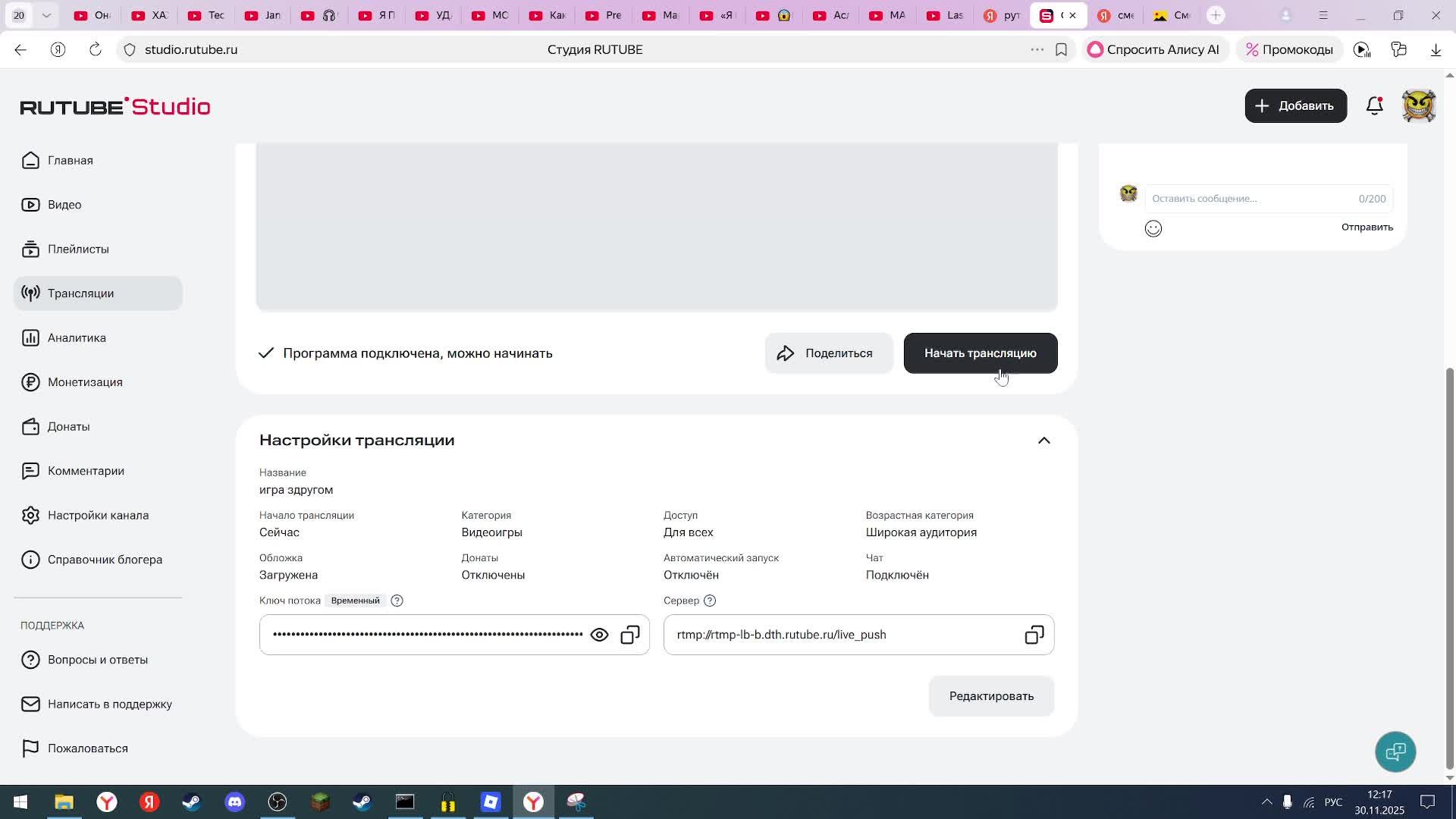Open user avatar profile menu
The image size is (1456, 819).
tap(1418, 106)
